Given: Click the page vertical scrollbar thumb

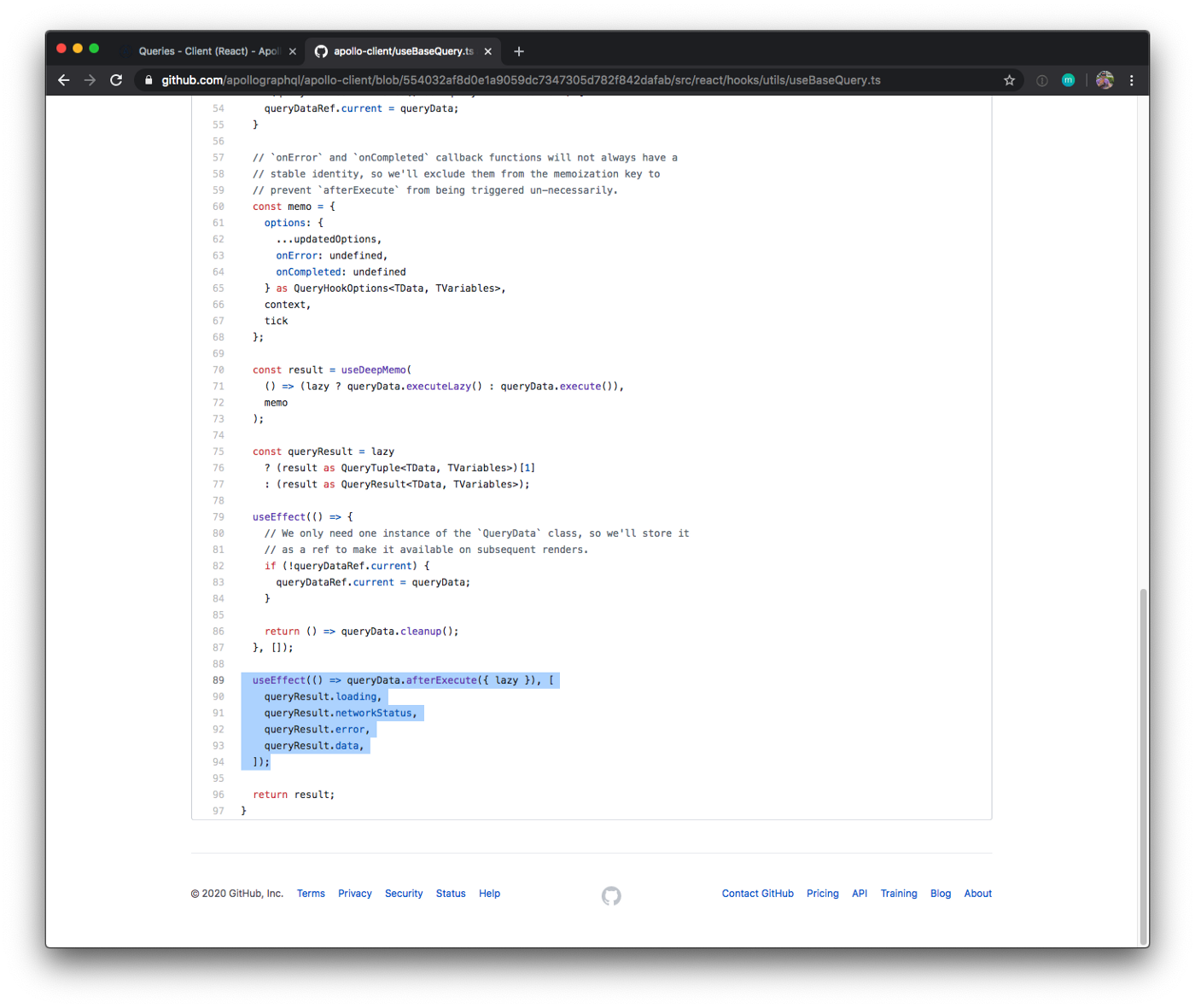Looking at the screenshot, I should click(1144, 766).
